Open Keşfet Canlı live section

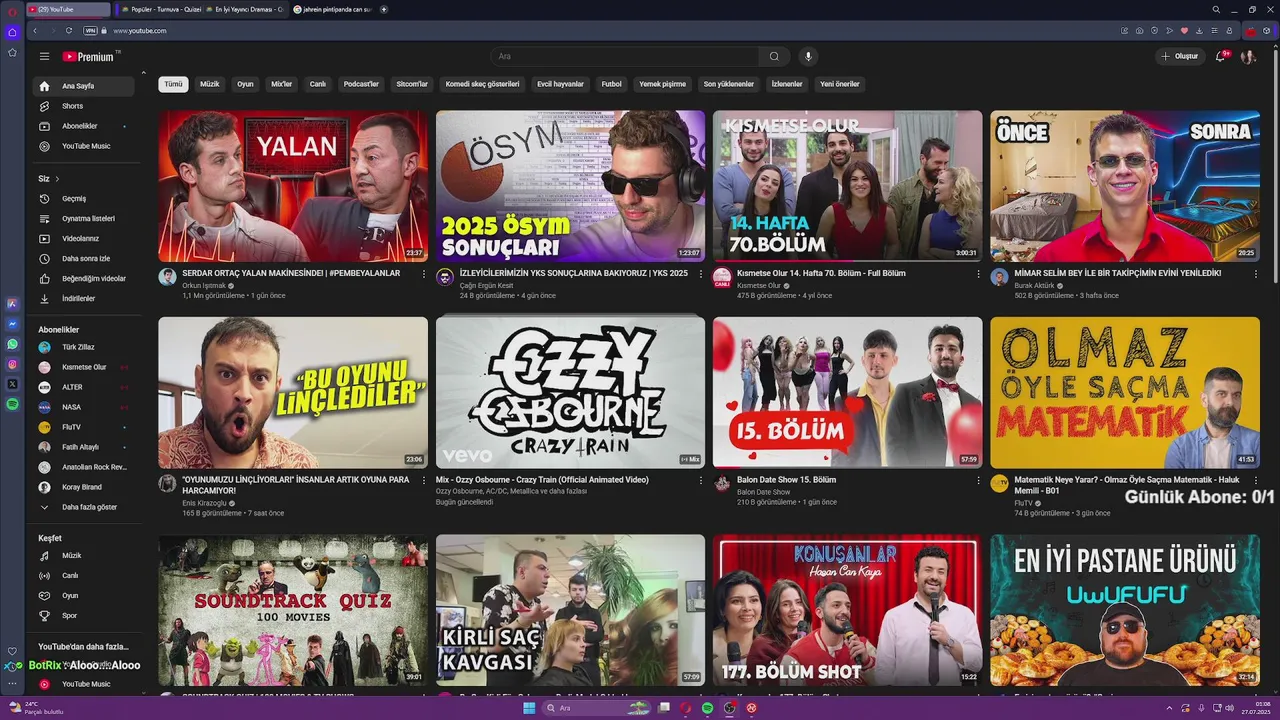pyautogui.click(x=83, y=575)
